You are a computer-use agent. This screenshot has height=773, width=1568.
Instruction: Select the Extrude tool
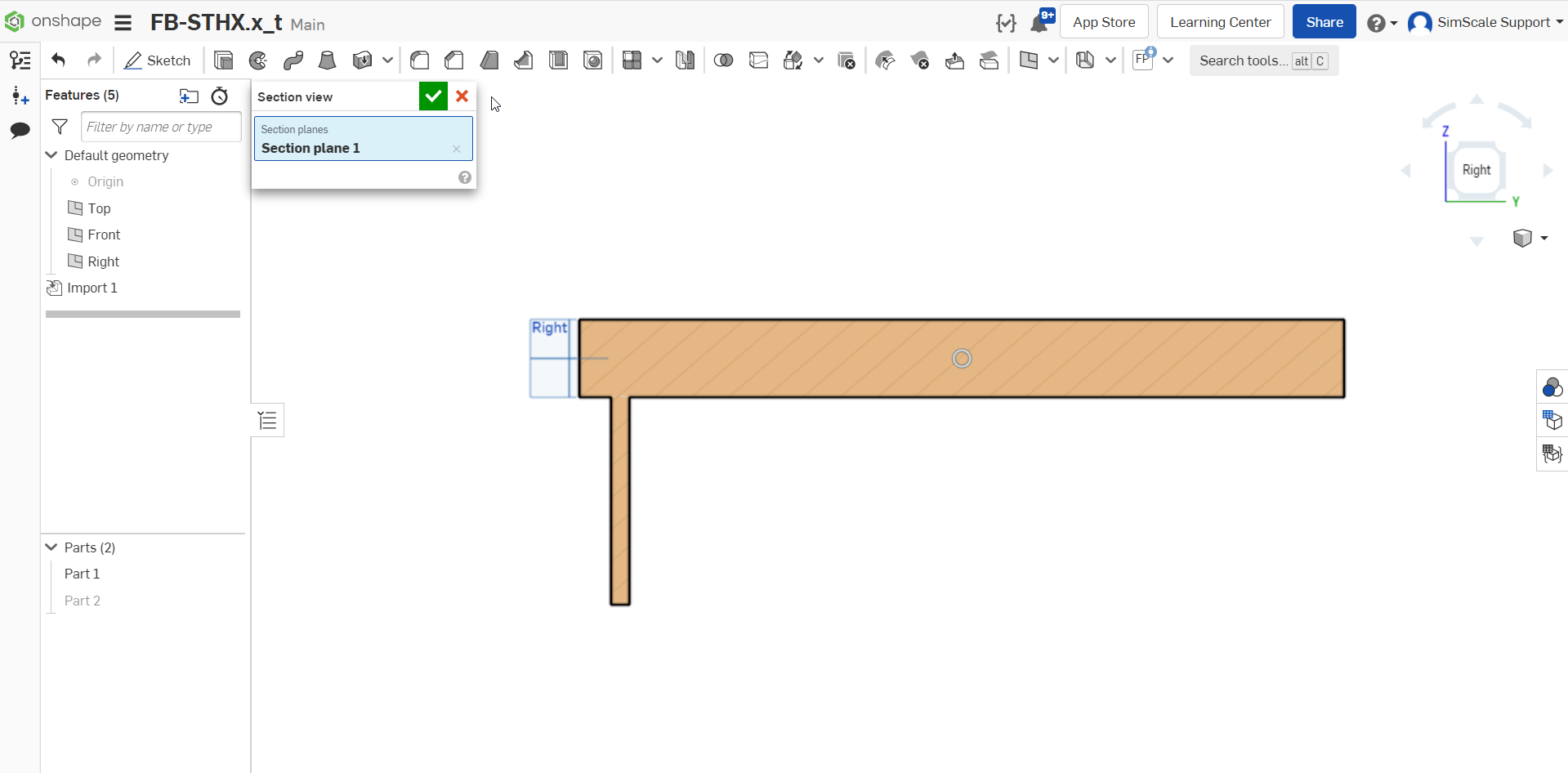(x=223, y=60)
